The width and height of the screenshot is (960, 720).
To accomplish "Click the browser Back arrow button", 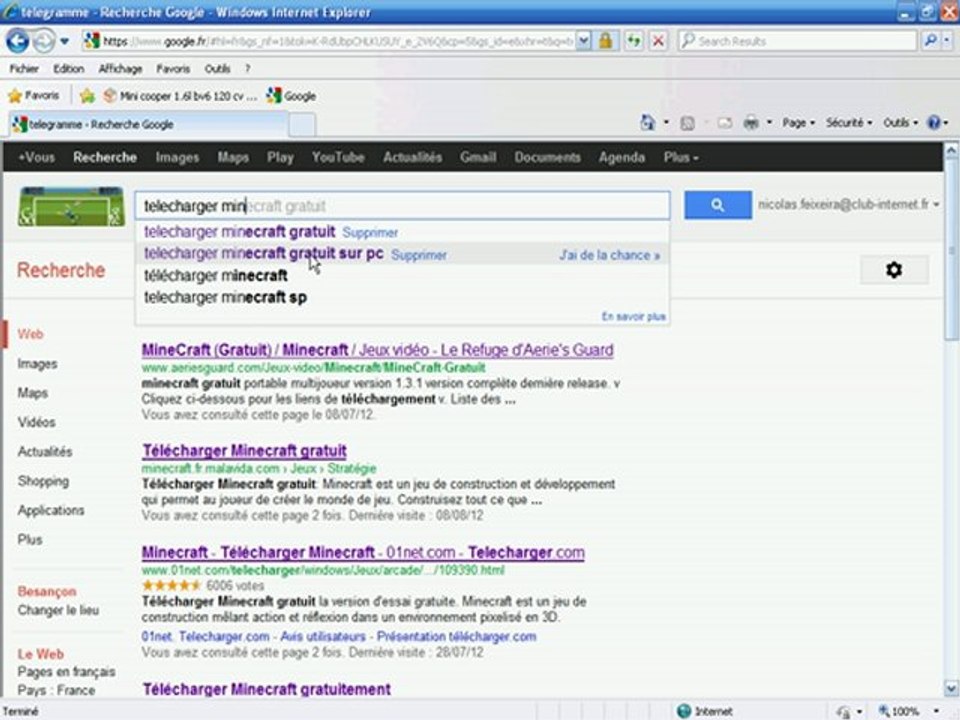I will click(18, 41).
